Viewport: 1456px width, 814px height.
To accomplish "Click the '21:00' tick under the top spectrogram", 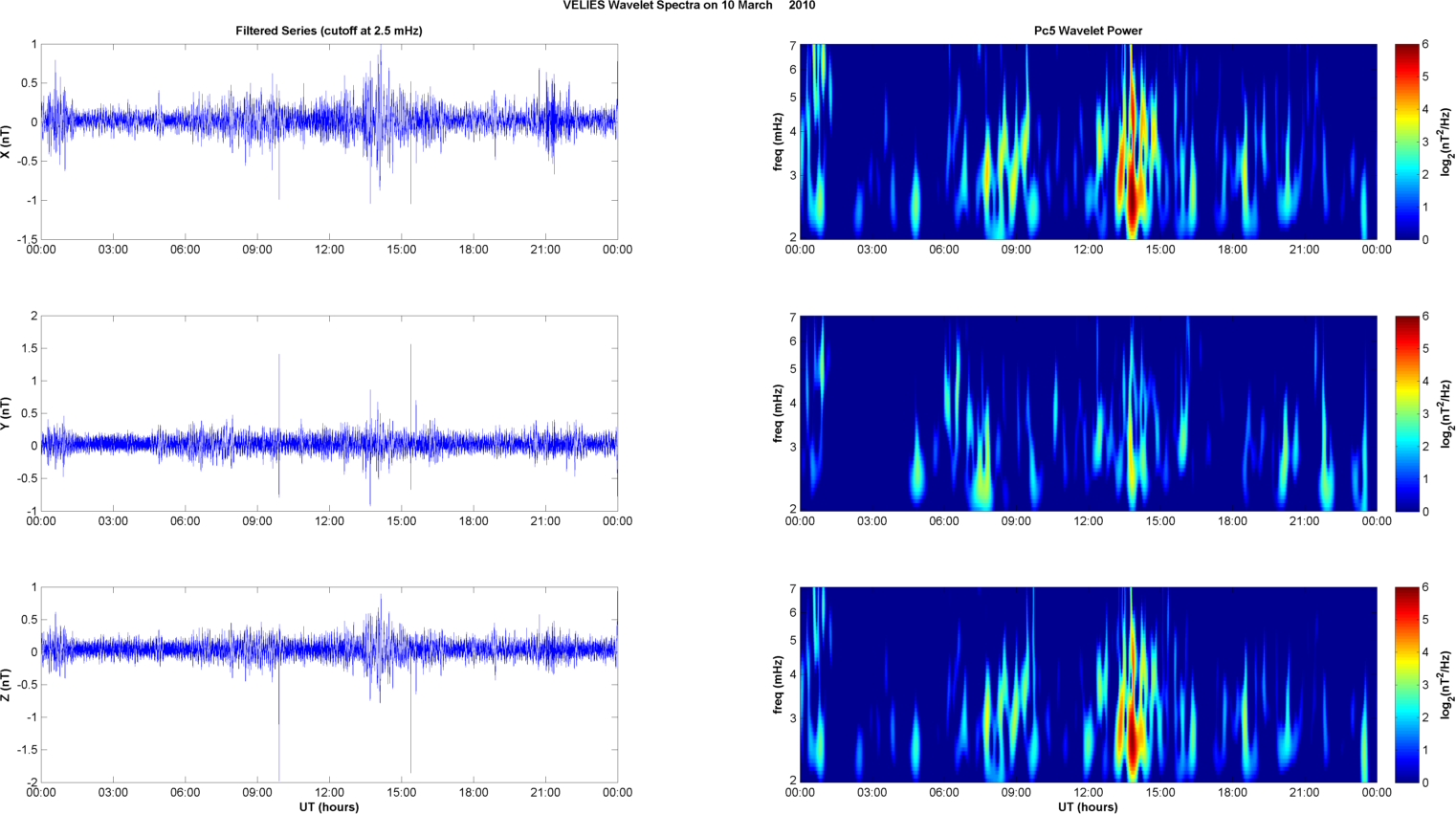I will click(1305, 250).
